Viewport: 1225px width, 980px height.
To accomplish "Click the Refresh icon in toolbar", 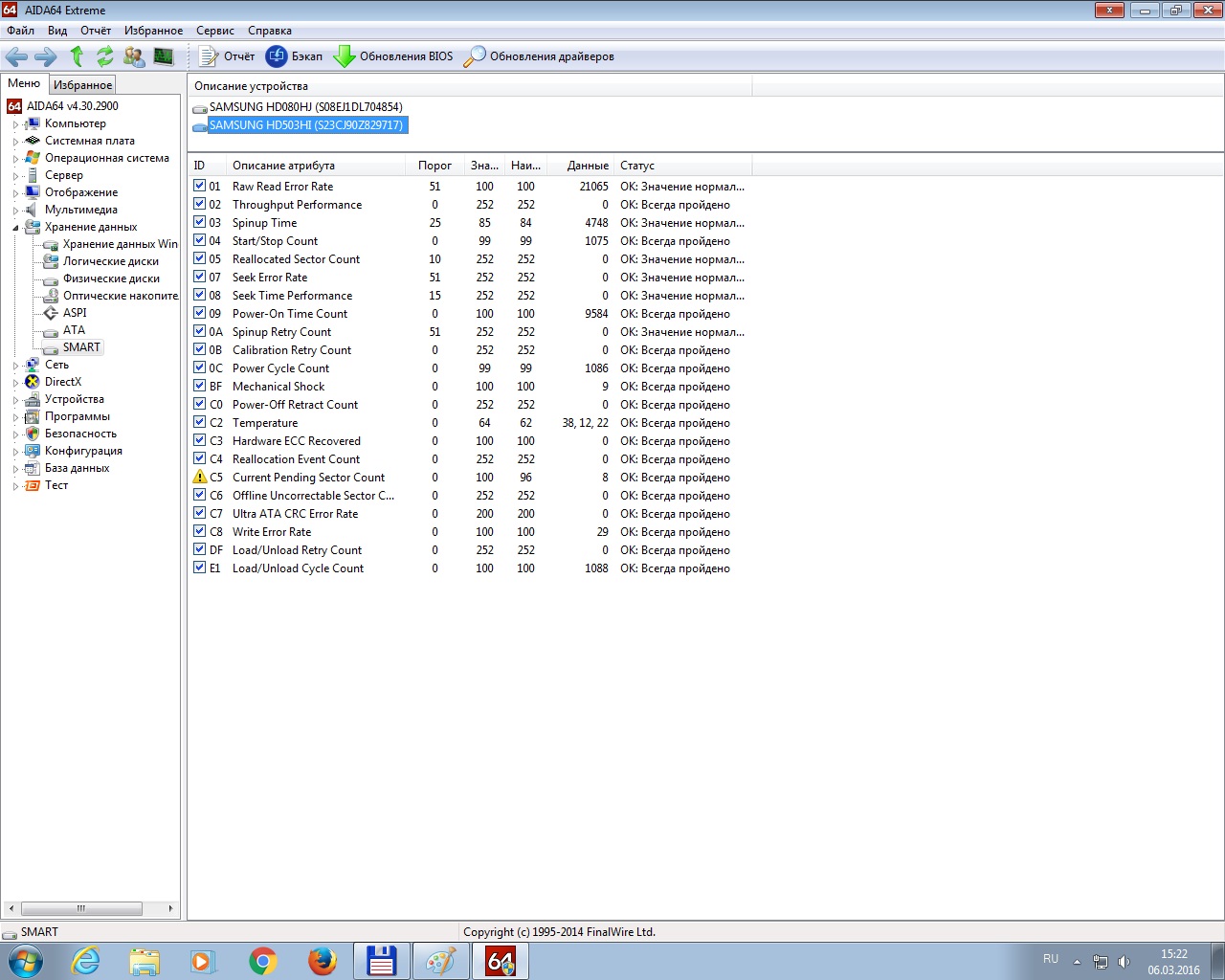I will tap(104, 56).
